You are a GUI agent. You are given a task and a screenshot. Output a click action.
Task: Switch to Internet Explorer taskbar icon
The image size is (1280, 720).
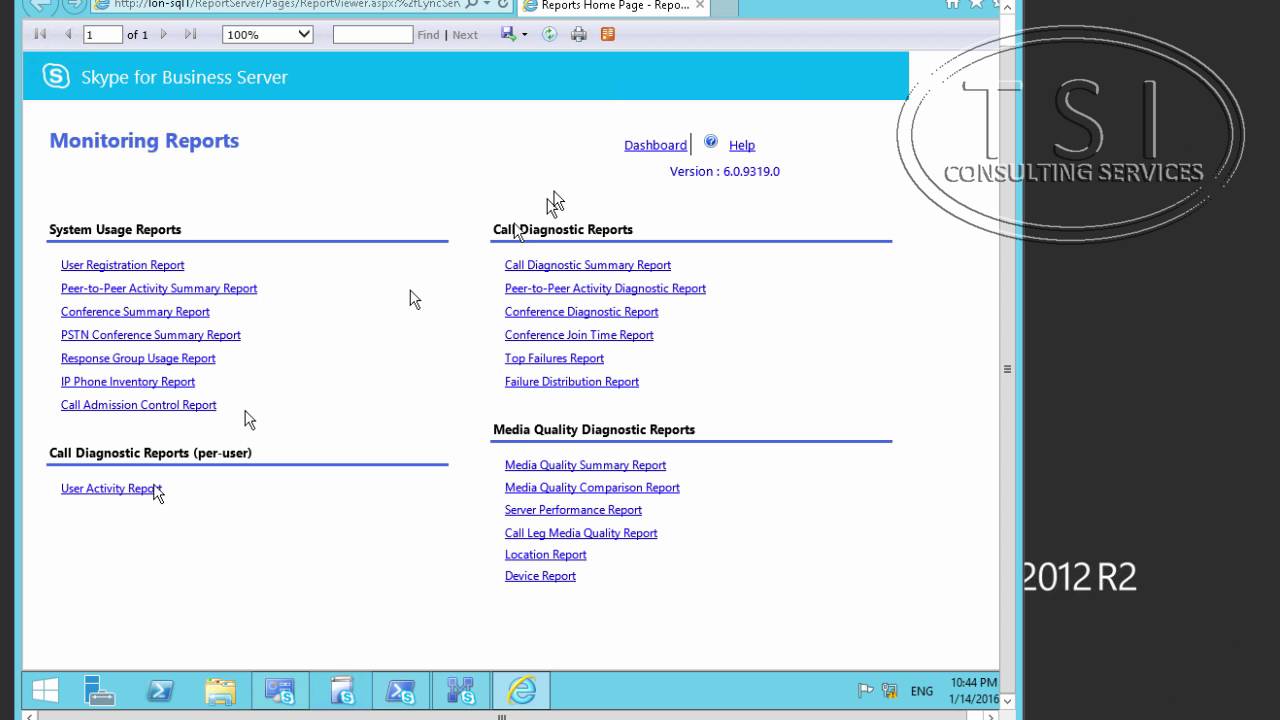(522, 691)
